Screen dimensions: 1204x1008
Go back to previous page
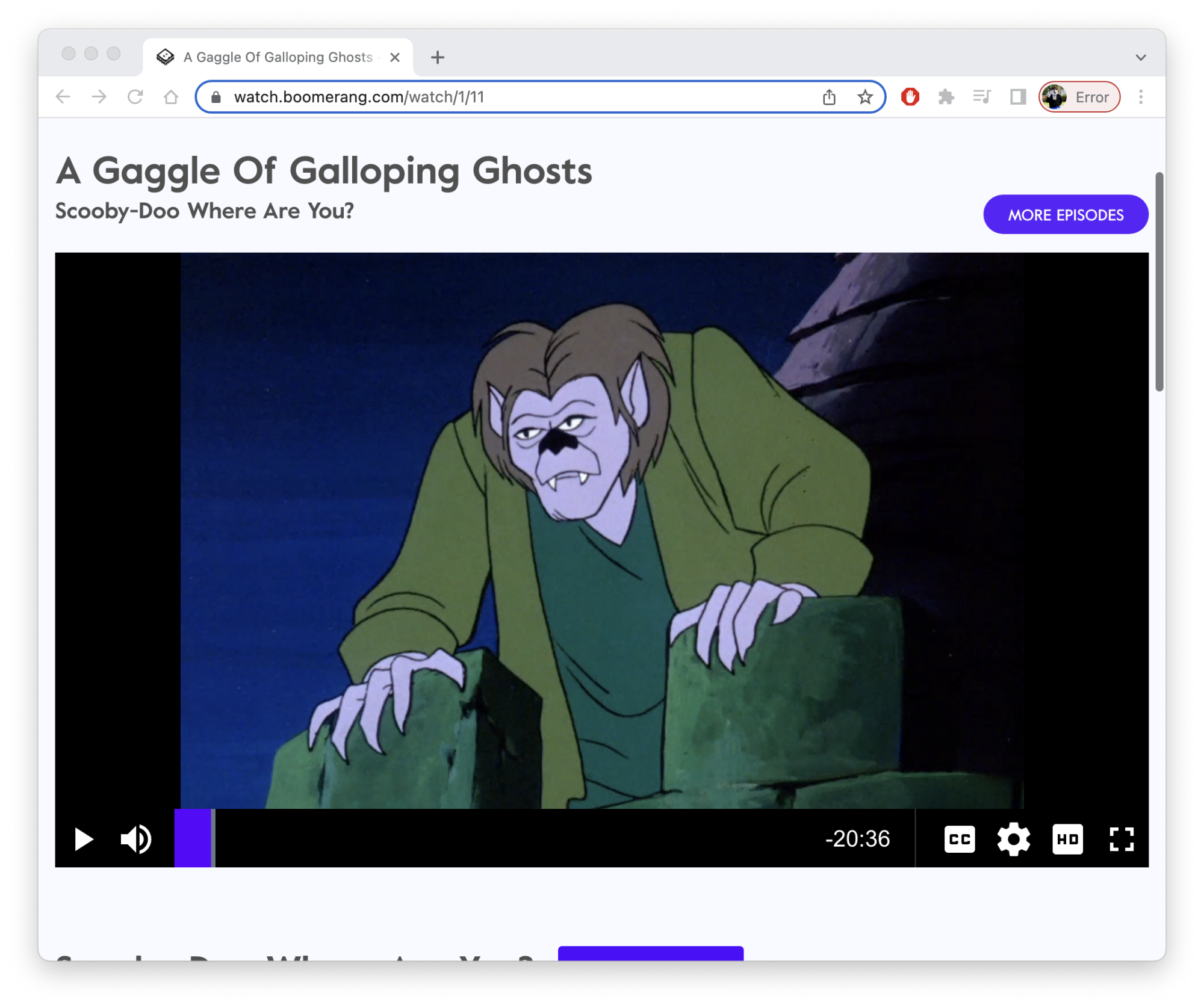(63, 97)
